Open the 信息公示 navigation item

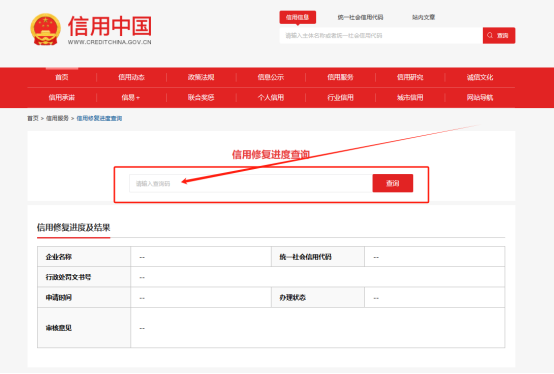271,77
